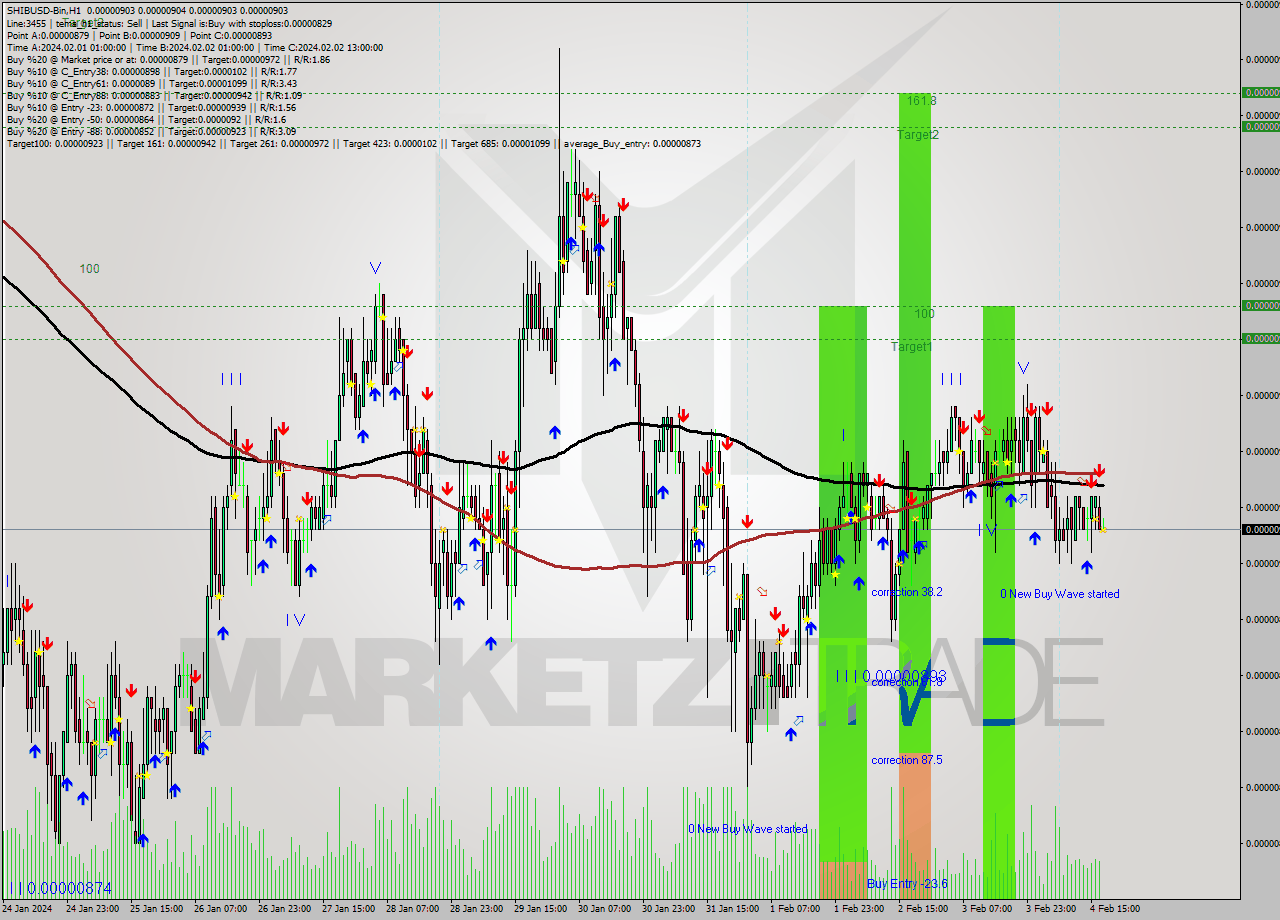Click the 'I I 0.00000874' wave label
The height and width of the screenshot is (920, 1280).
[62, 888]
